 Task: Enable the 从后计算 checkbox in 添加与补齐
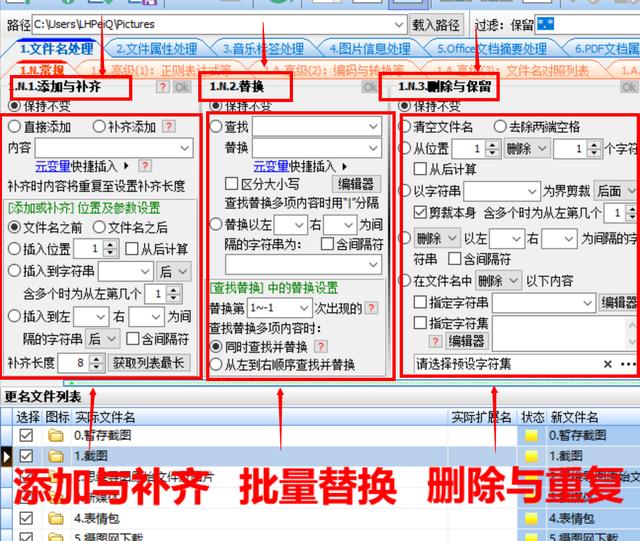[x=131, y=249]
